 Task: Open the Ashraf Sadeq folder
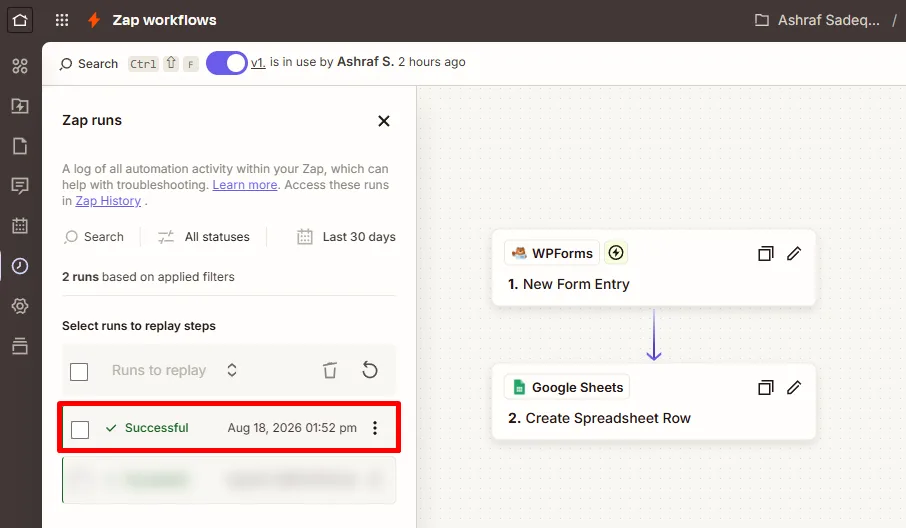(x=817, y=20)
